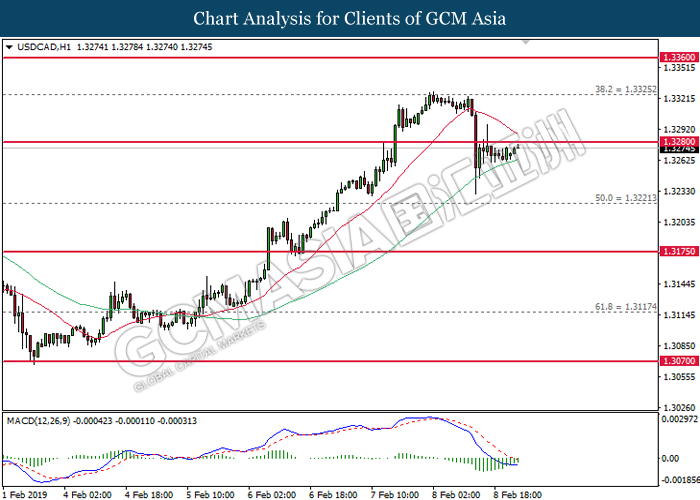700x500 pixels.
Task: Click the 8 Feb 18:00 time axis label
Action: [518, 495]
